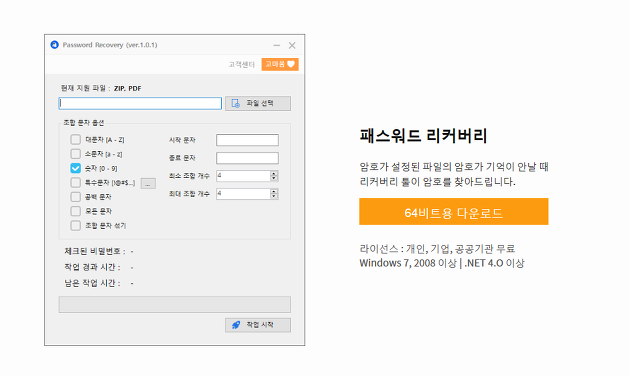
Task: Click the 시작 문자 input field
Action: tap(247, 140)
